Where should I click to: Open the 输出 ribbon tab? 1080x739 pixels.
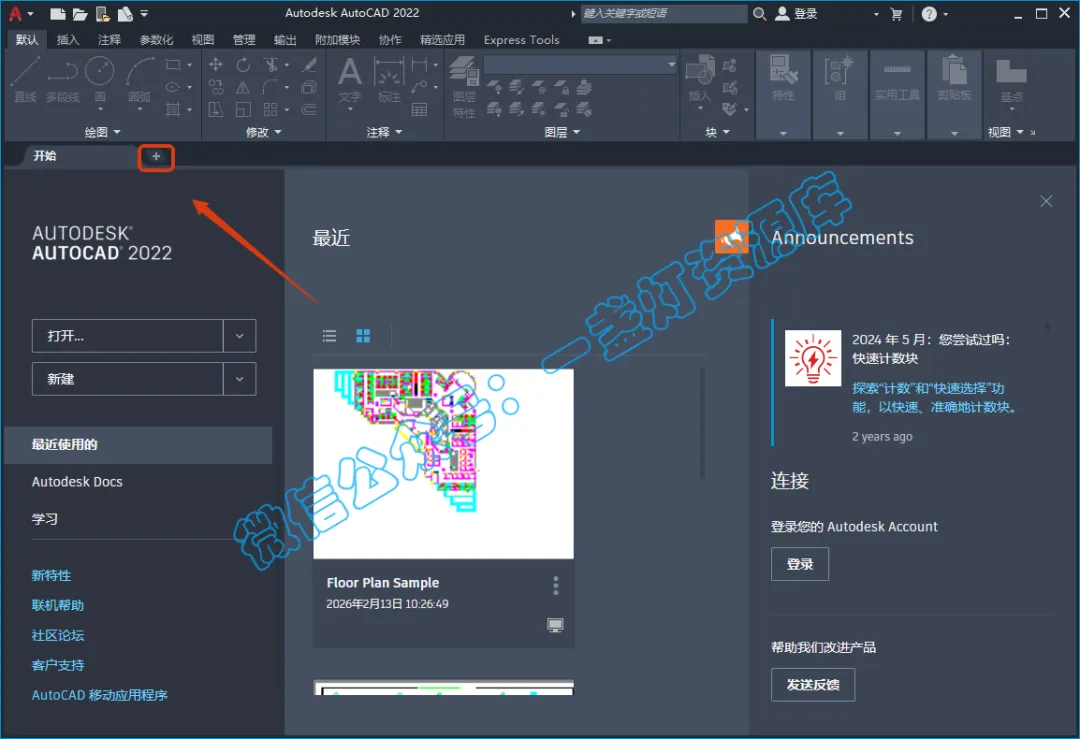(285, 40)
